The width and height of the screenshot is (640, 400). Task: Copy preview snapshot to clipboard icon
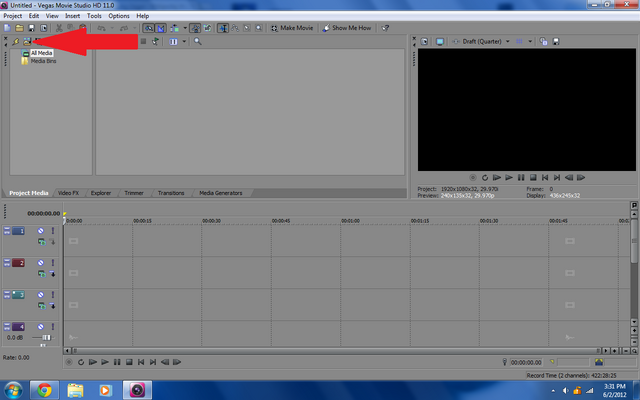pos(543,42)
